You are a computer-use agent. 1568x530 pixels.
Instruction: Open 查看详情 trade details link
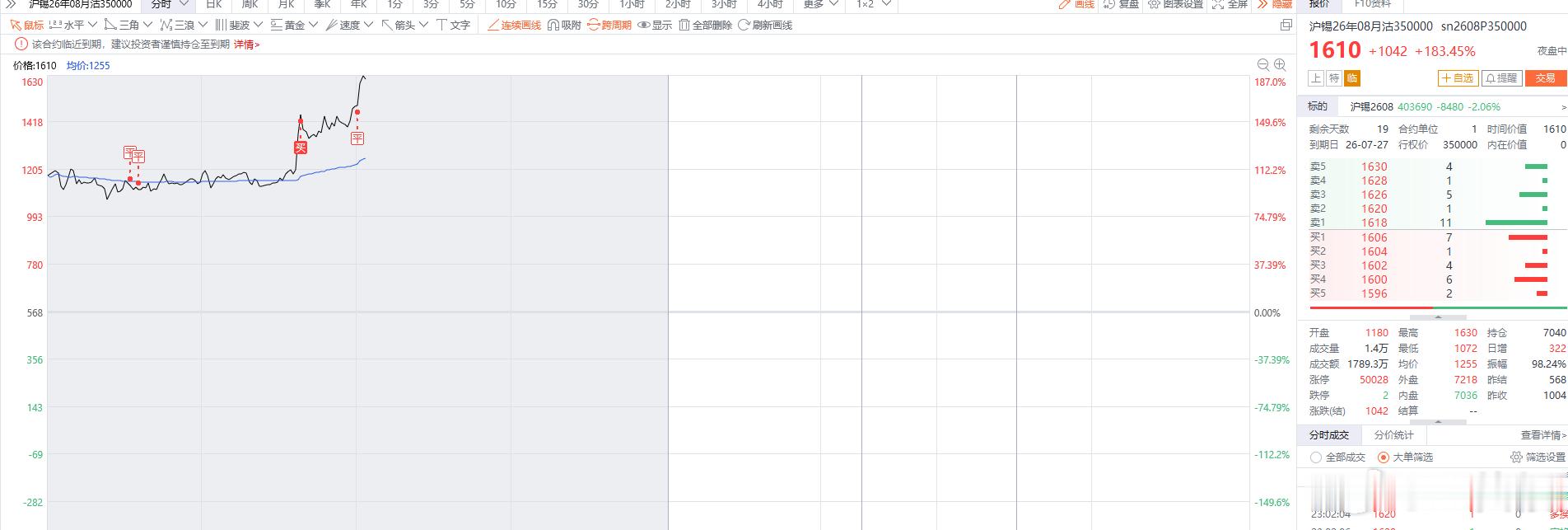point(1542,435)
